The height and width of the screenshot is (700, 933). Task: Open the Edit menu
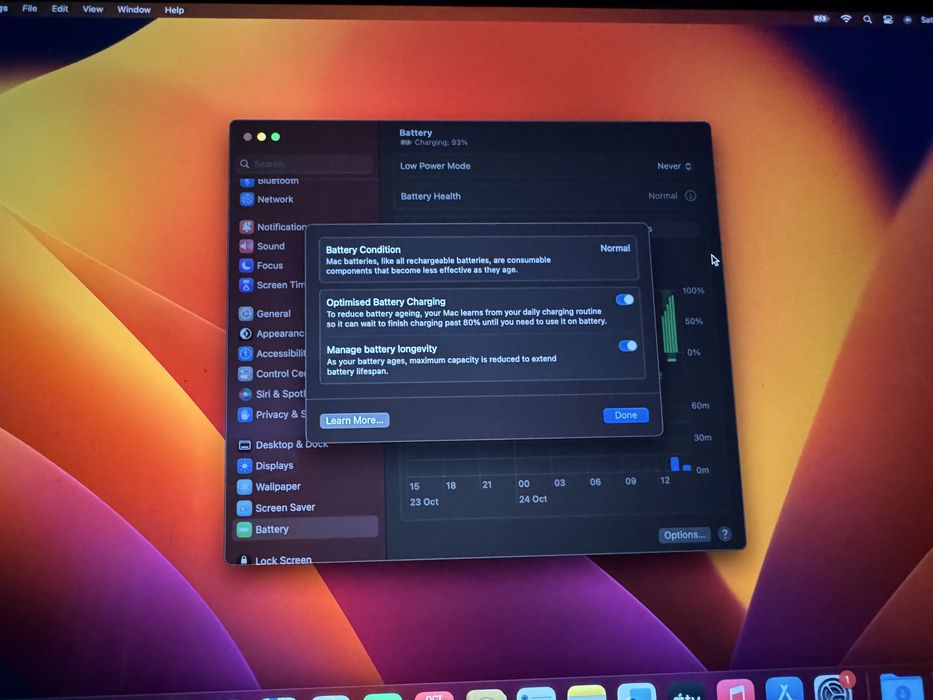(x=60, y=9)
